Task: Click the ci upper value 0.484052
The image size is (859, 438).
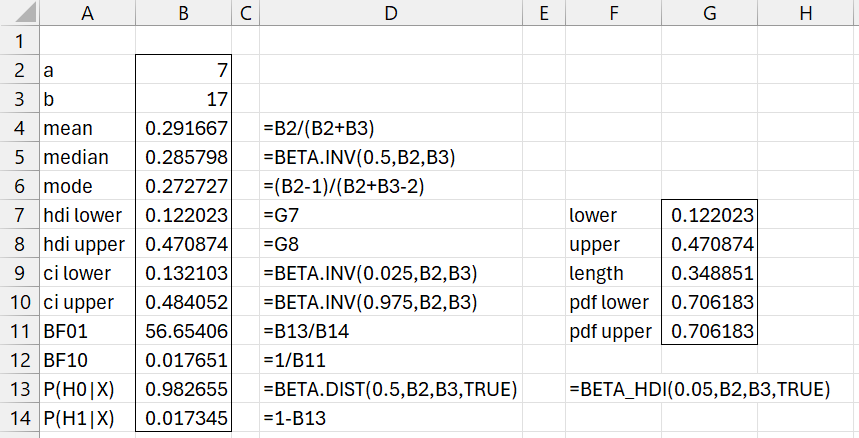Action: point(184,302)
